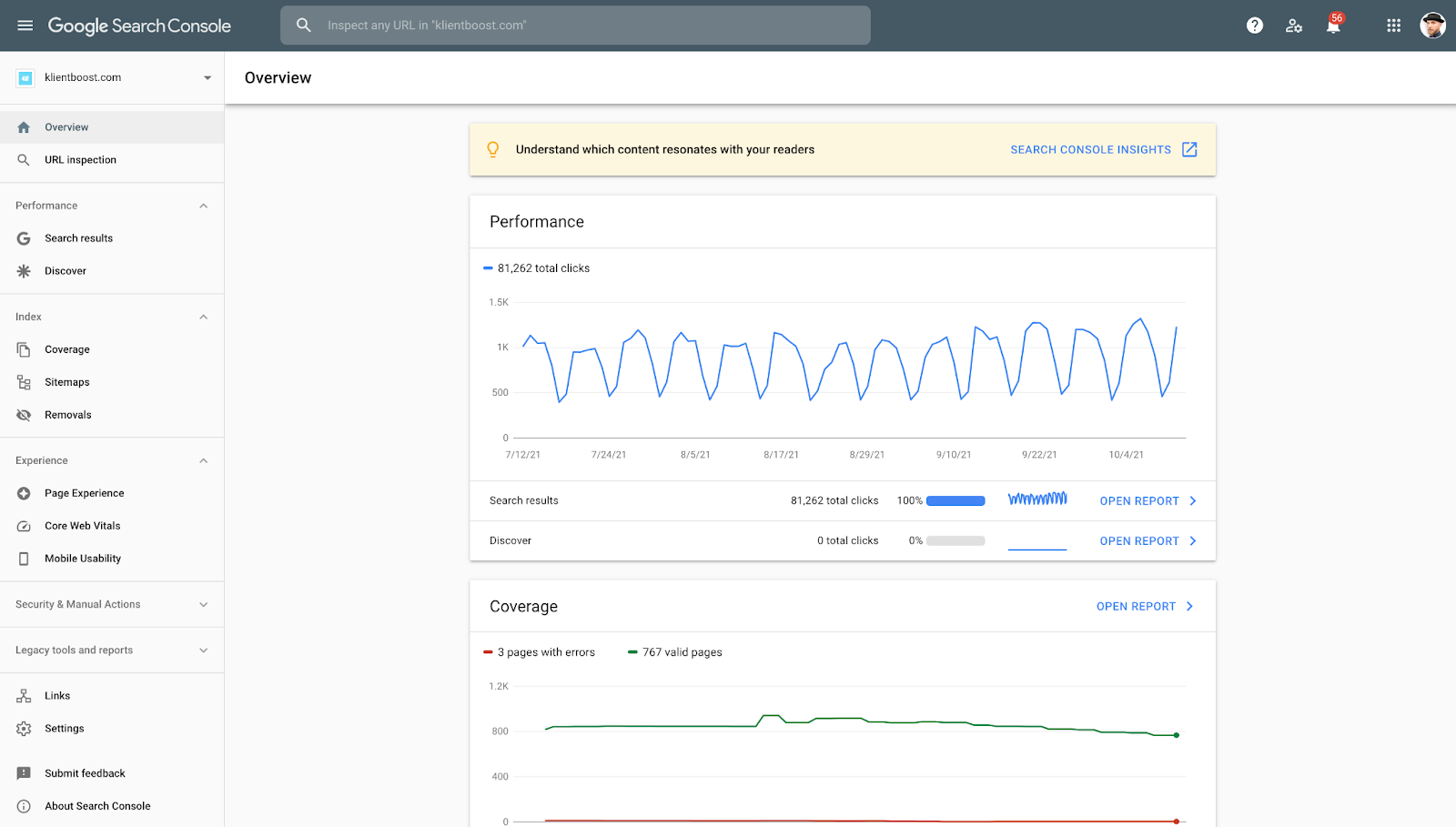Click the About Search Console info icon

tap(24, 806)
